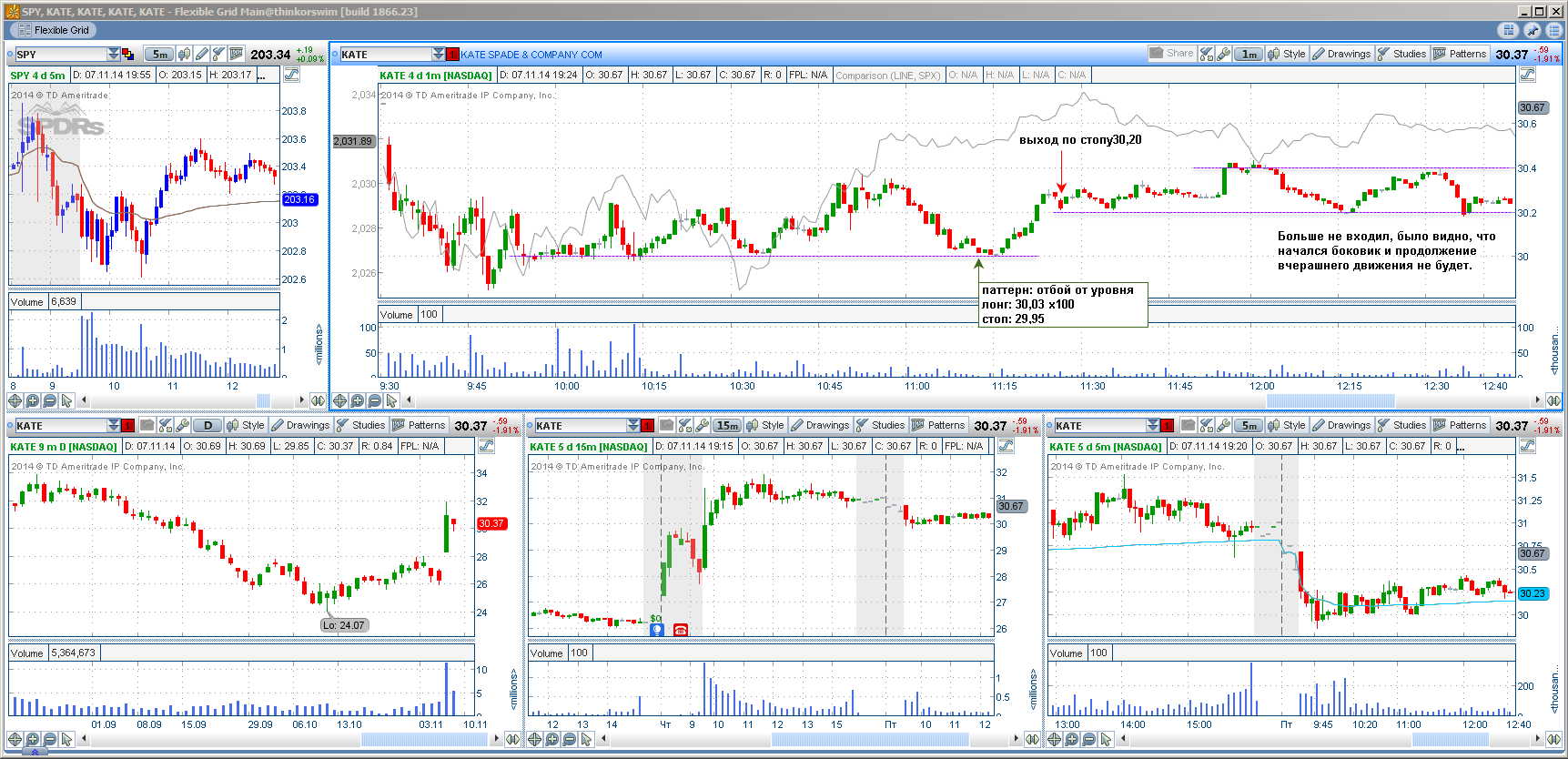The height and width of the screenshot is (759, 1568).
Task: Open the Style menu in main KATE chart
Action: [1287, 55]
